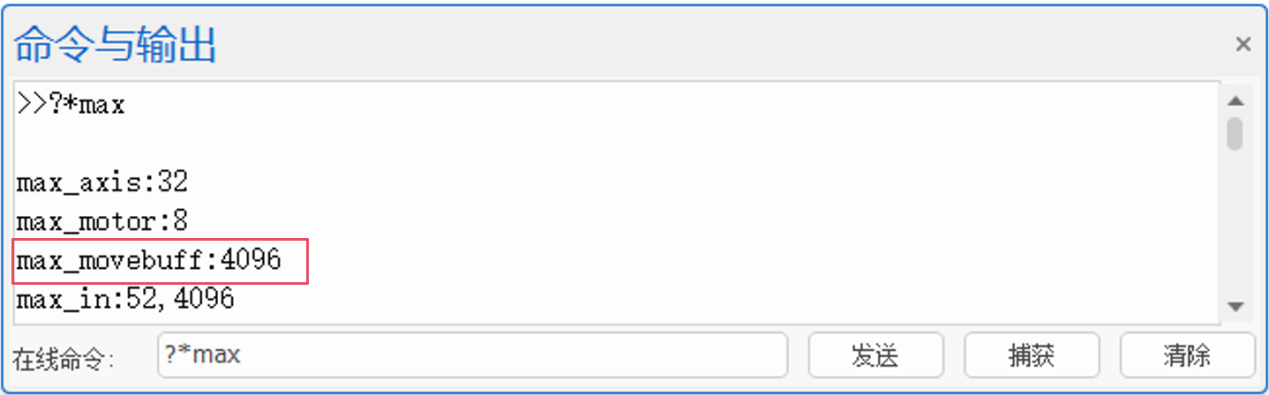Screen dimensions: 1269x395
Task: Click the output scrollbar up arrow
Action: (1235, 101)
